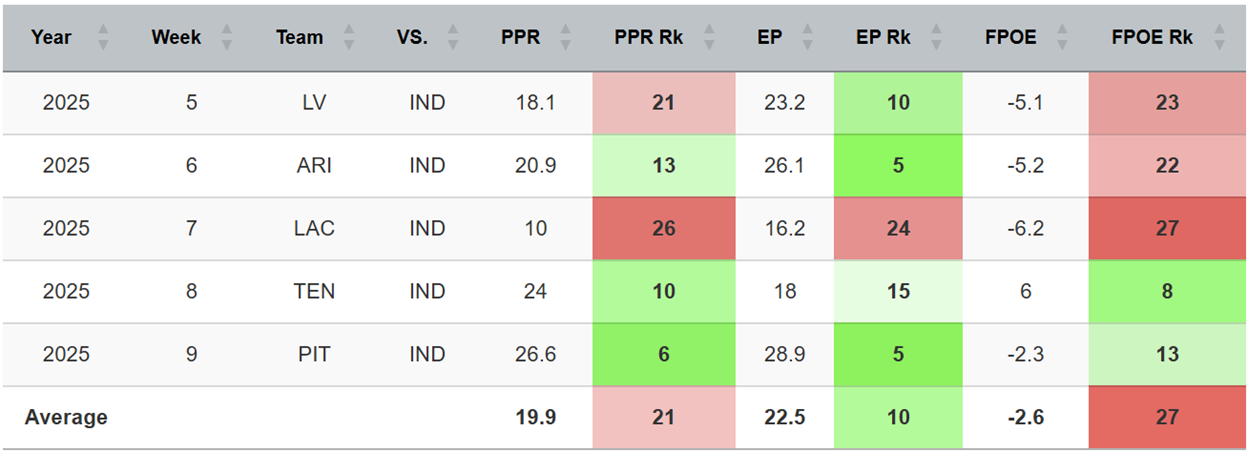
Task: Toggle the sort arrows next to EP Rk
Action: (938, 38)
